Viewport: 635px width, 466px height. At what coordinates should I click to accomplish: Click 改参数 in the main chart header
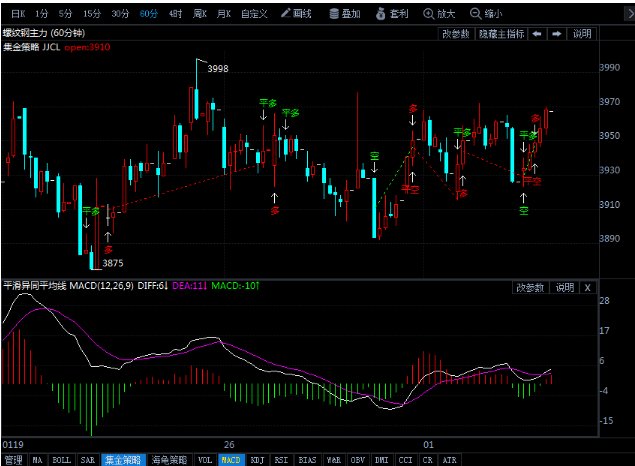click(x=456, y=33)
